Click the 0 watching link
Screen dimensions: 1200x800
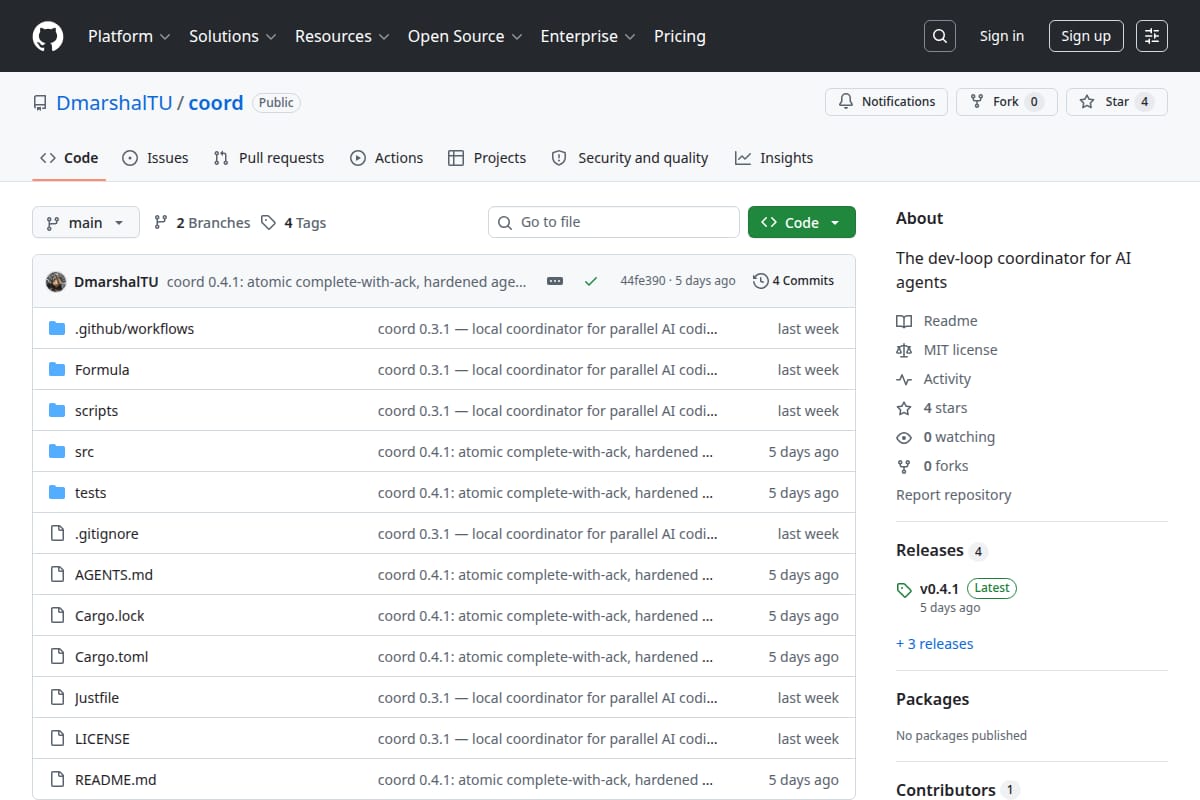pos(946,437)
